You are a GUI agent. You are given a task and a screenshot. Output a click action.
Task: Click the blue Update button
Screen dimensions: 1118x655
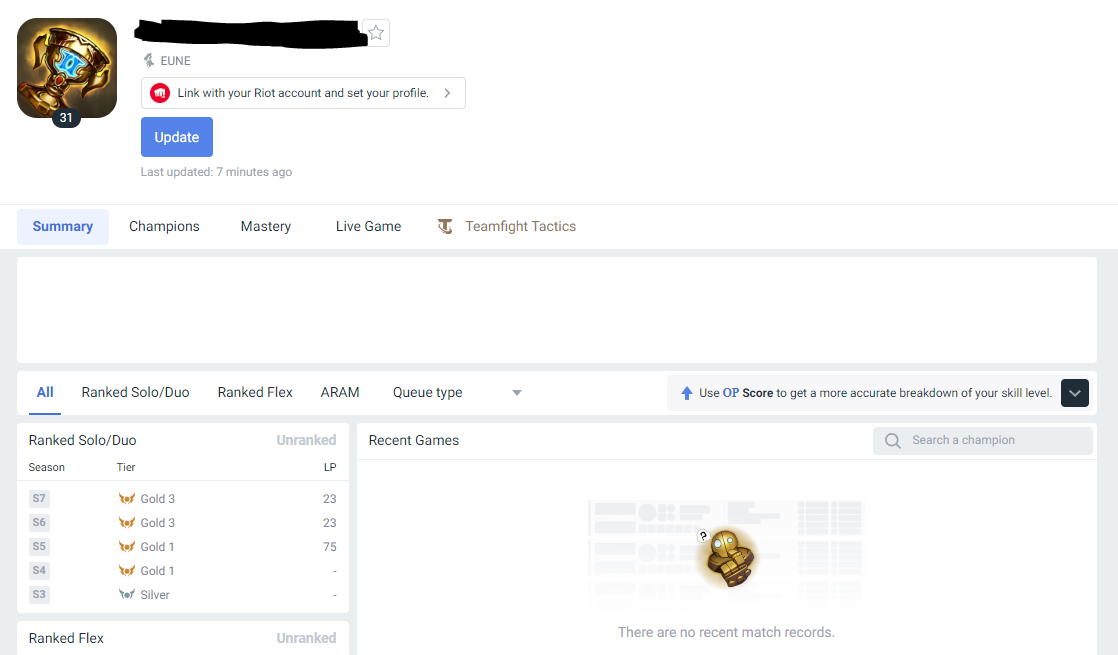tap(177, 137)
